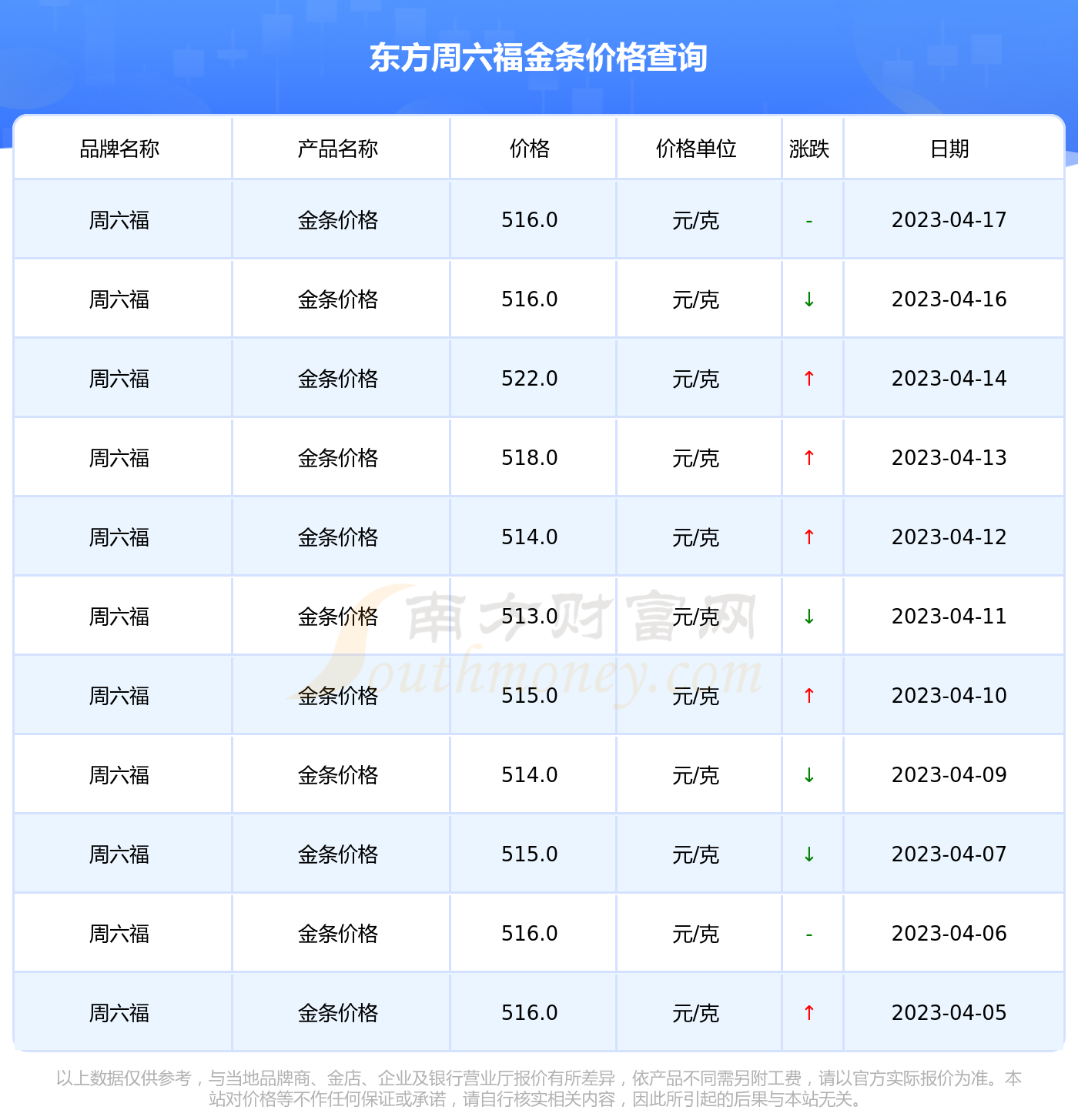Image resolution: width=1078 pixels, height=1120 pixels.
Task: Click the date 2023-04-10
Action: tap(949, 696)
